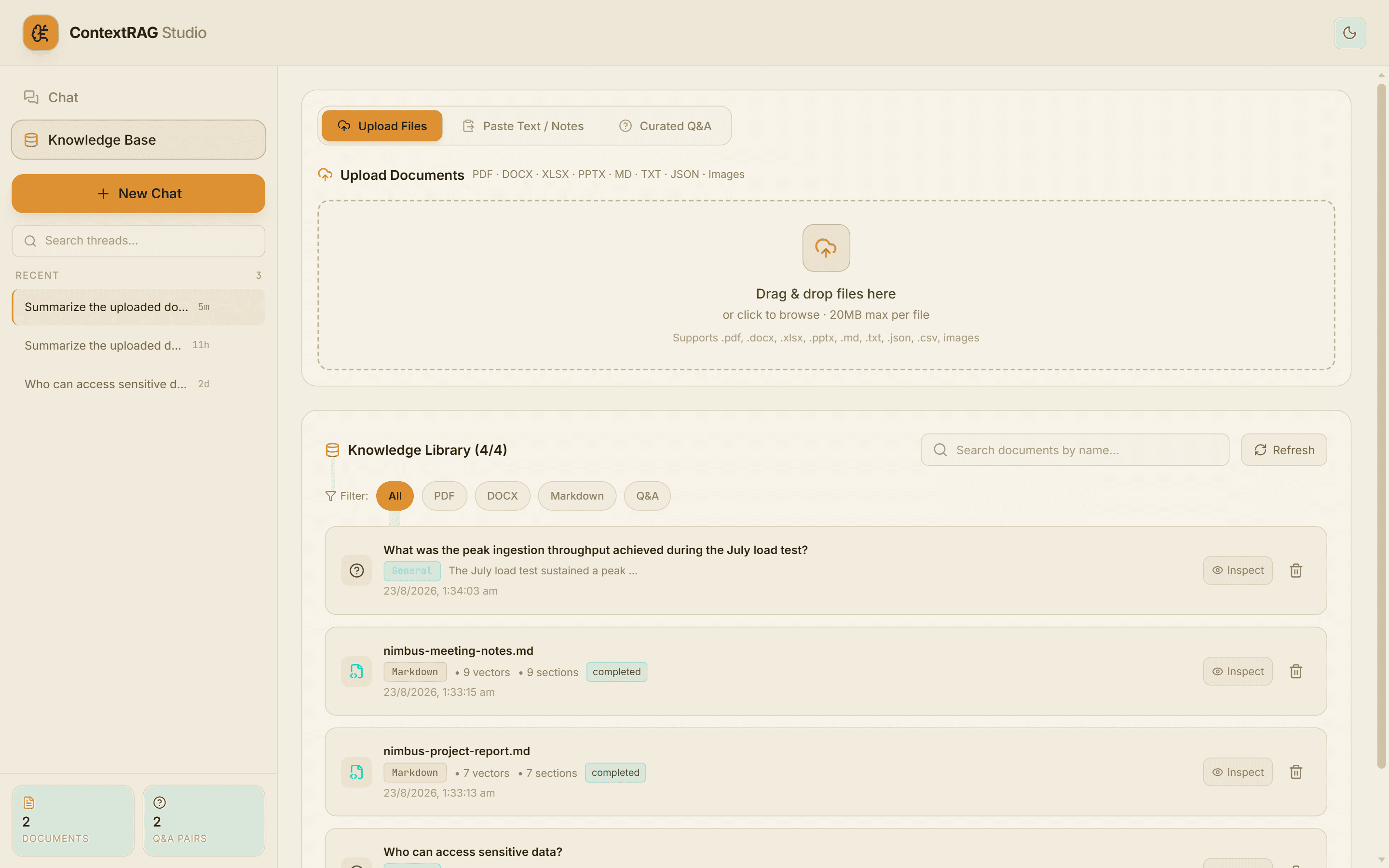Filter library by Q&A
The width and height of the screenshot is (1389, 868).
(x=647, y=495)
